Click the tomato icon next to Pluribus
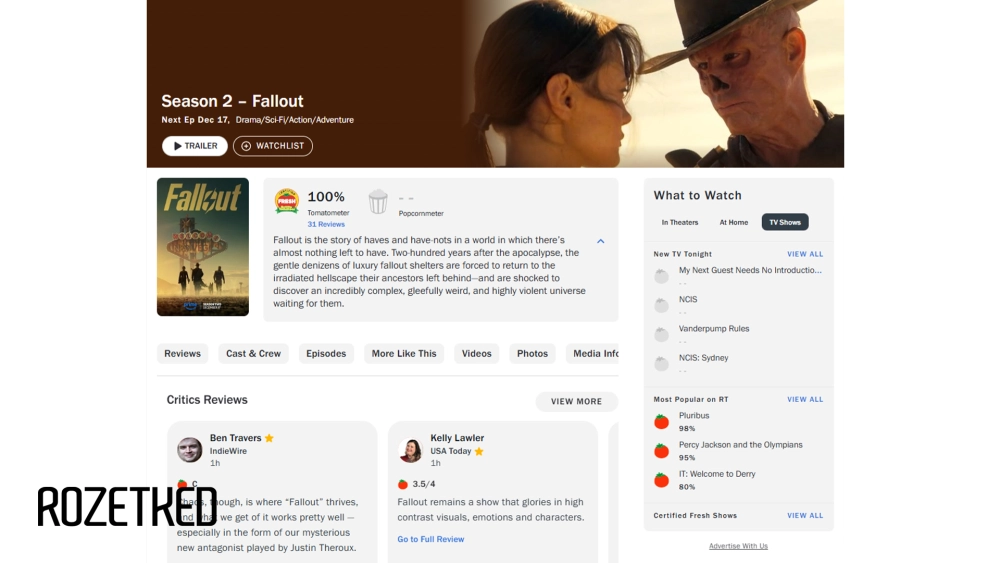The width and height of the screenshot is (1000, 563). point(661,422)
